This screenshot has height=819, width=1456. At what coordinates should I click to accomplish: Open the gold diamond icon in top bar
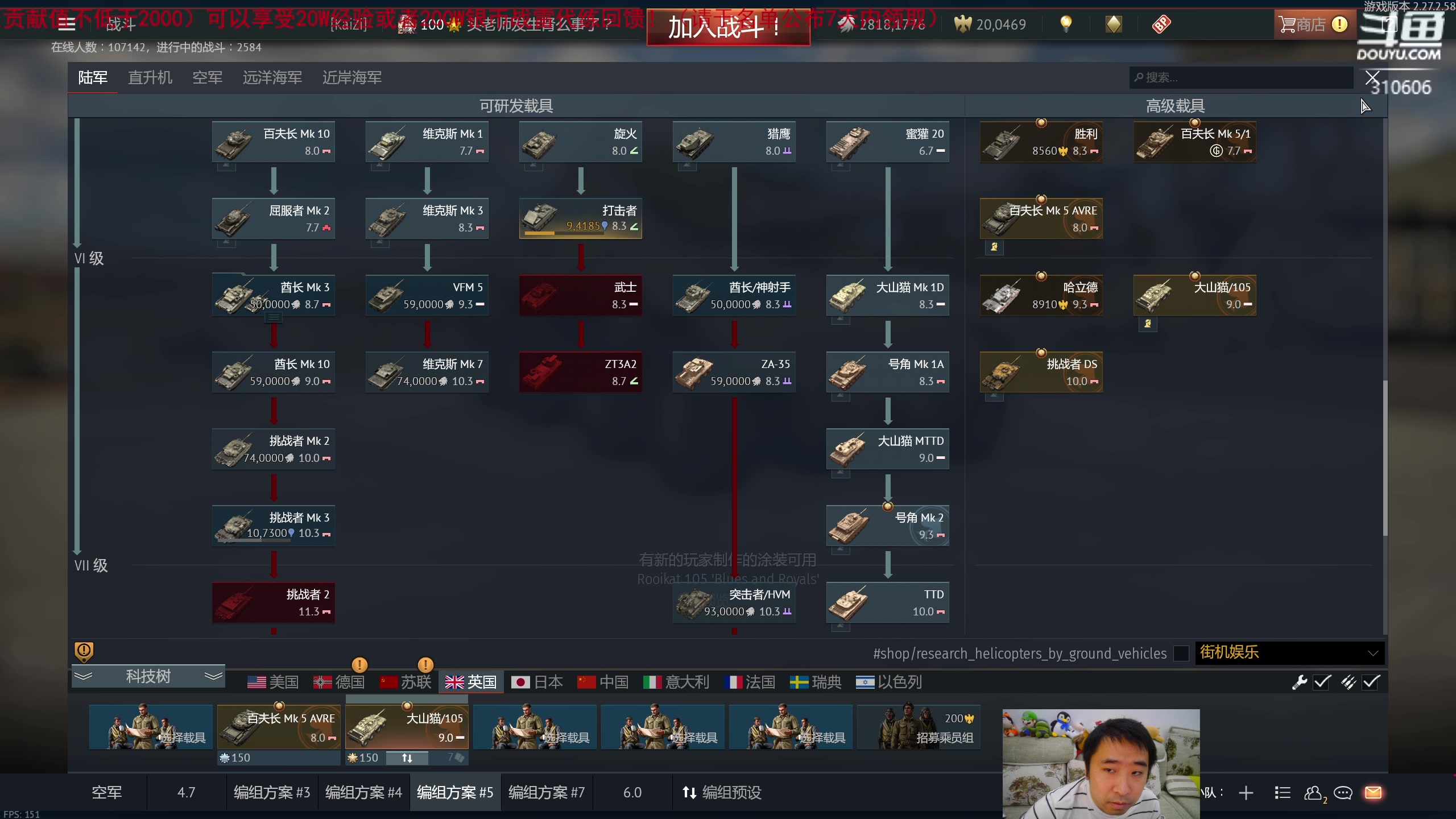[1114, 24]
